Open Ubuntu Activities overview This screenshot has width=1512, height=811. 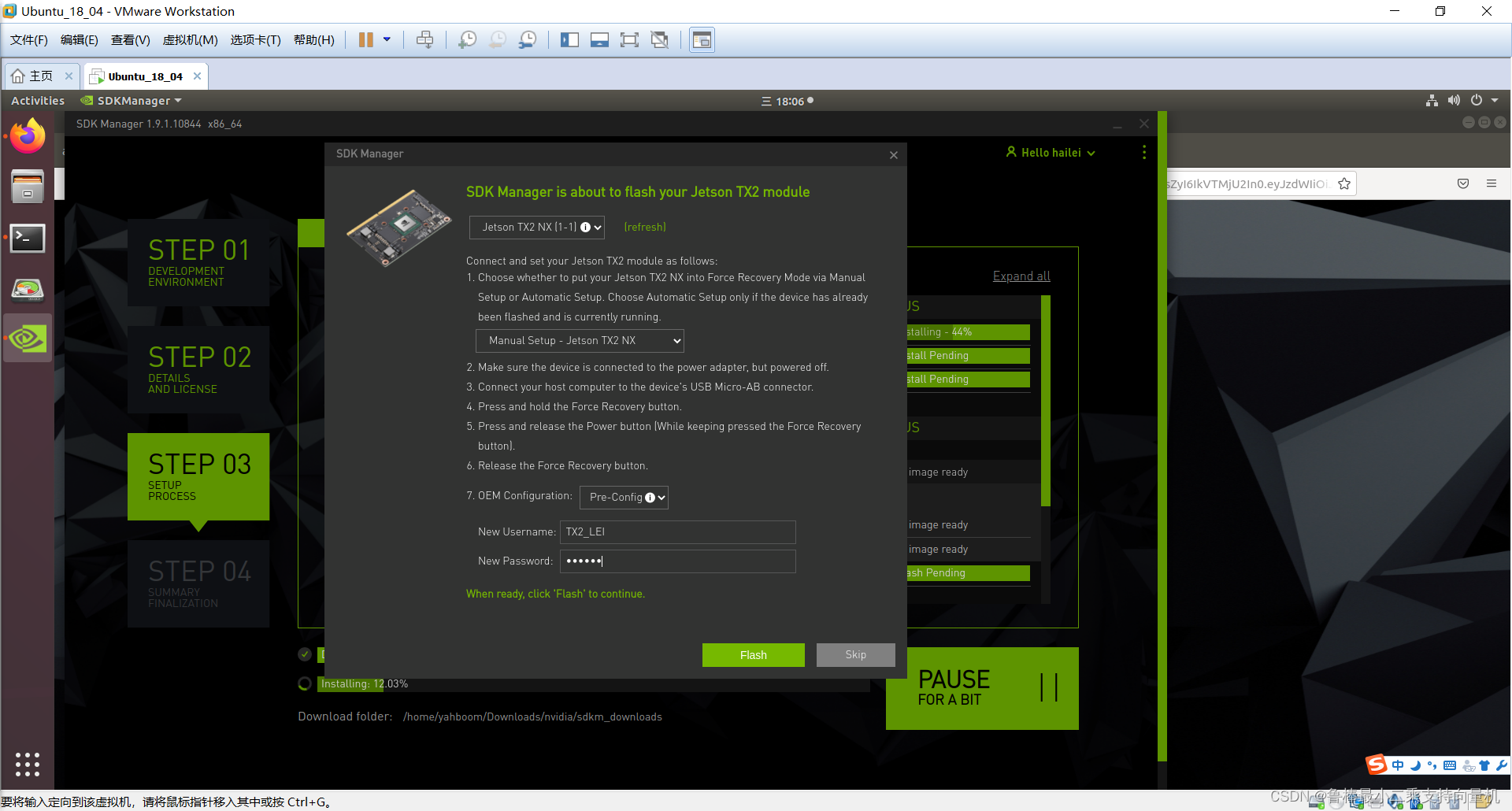(x=38, y=101)
